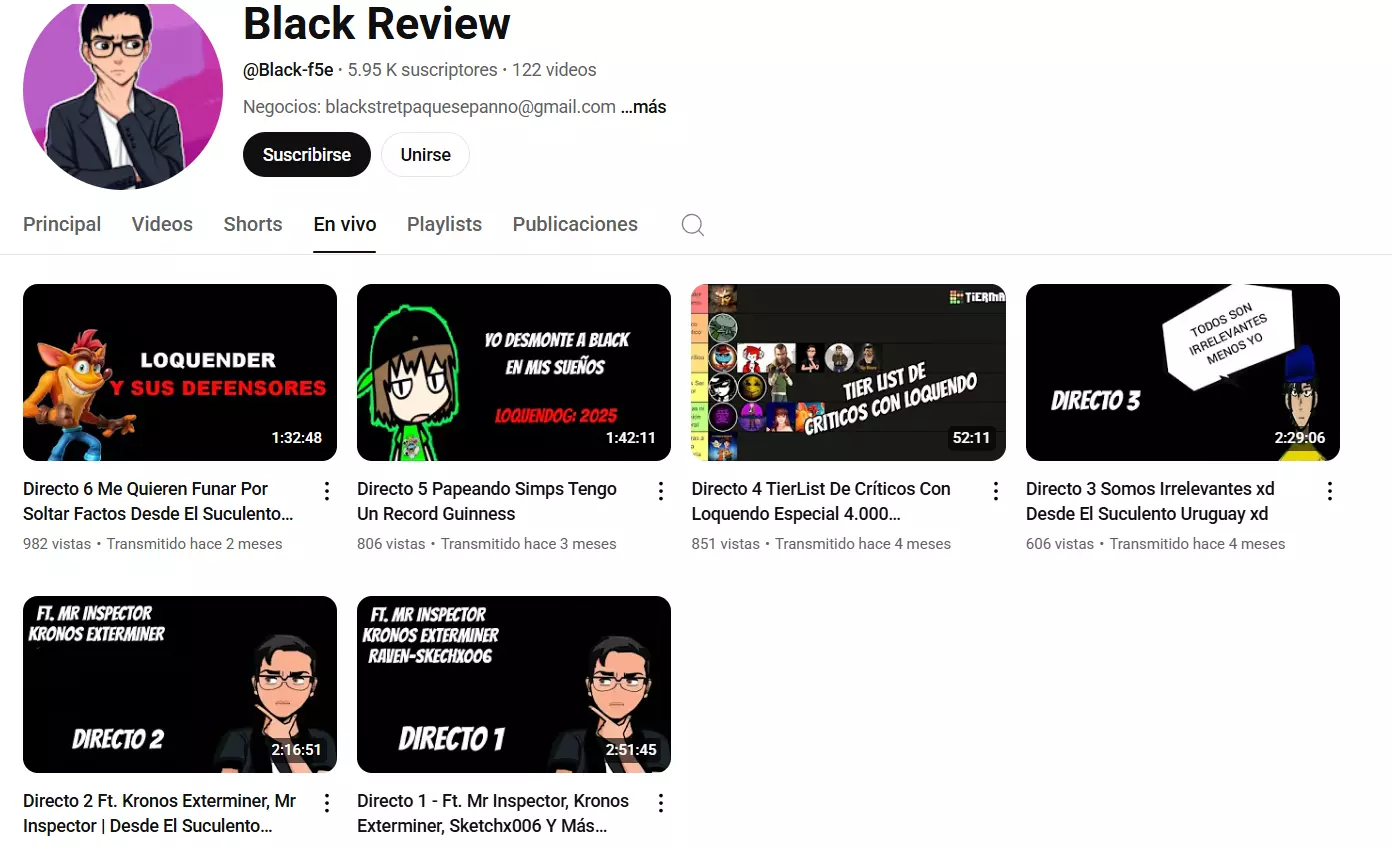Expand channel description with ...más
The width and height of the screenshot is (1392, 847).
tap(643, 107)
